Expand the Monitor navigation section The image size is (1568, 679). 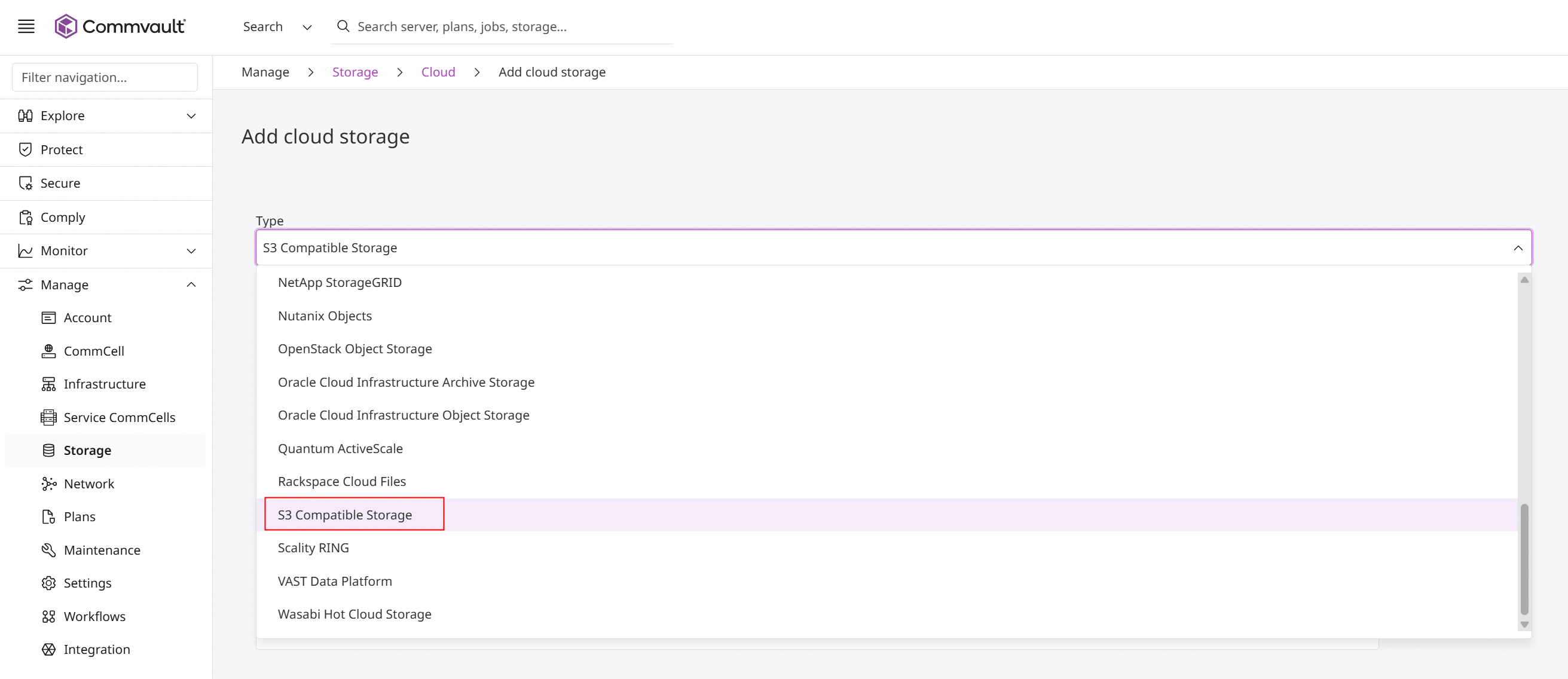tap(191, 250)
